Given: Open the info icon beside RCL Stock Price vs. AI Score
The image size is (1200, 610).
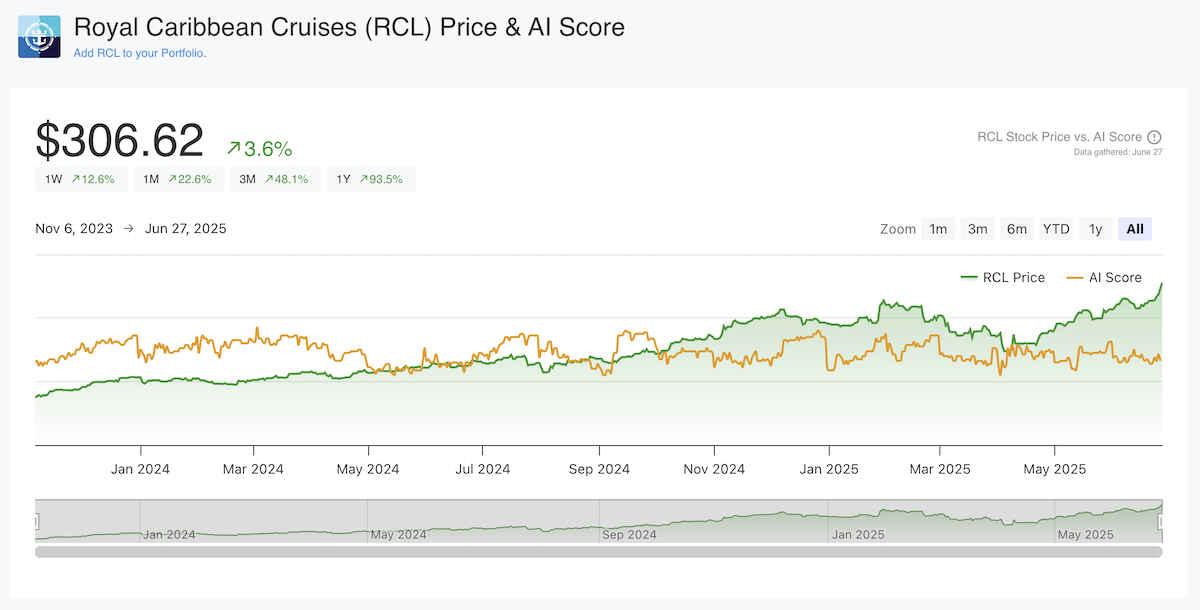Looking at the screenshot, I should [1154, 137].
